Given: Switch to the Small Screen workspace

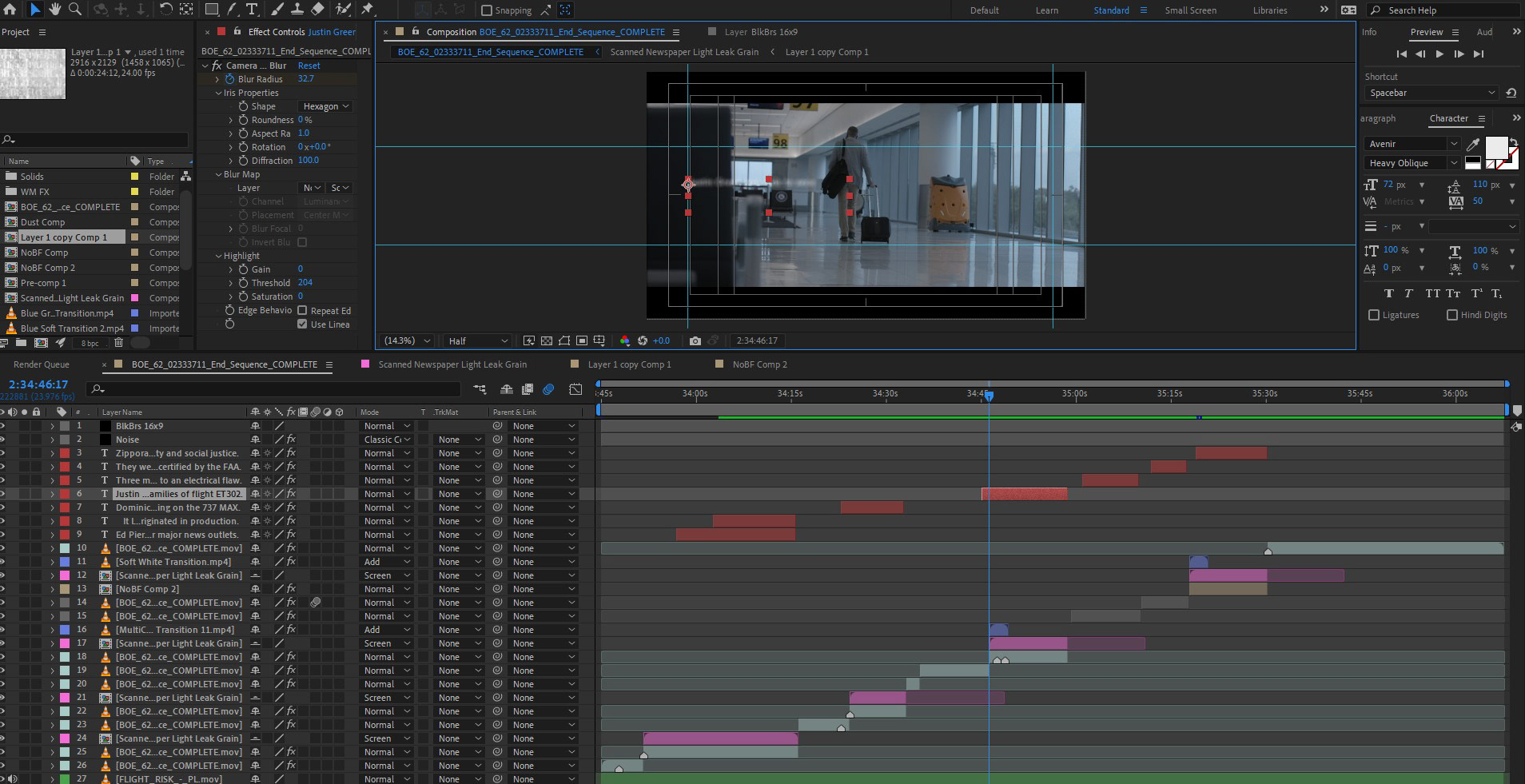Looking at the screenshot, I should click(x=1190, y=10).
